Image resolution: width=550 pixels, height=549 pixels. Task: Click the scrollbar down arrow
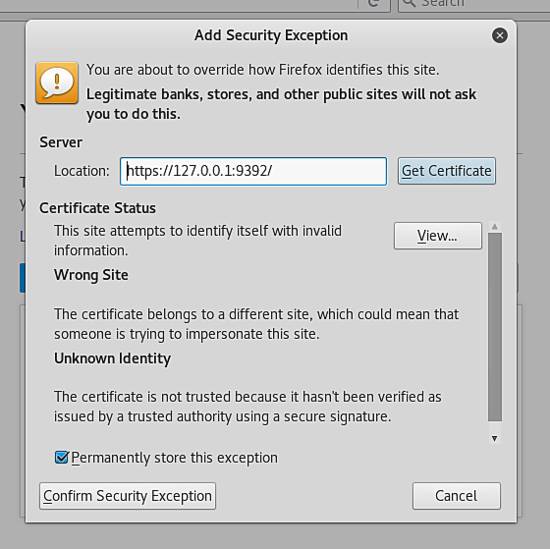495,438
